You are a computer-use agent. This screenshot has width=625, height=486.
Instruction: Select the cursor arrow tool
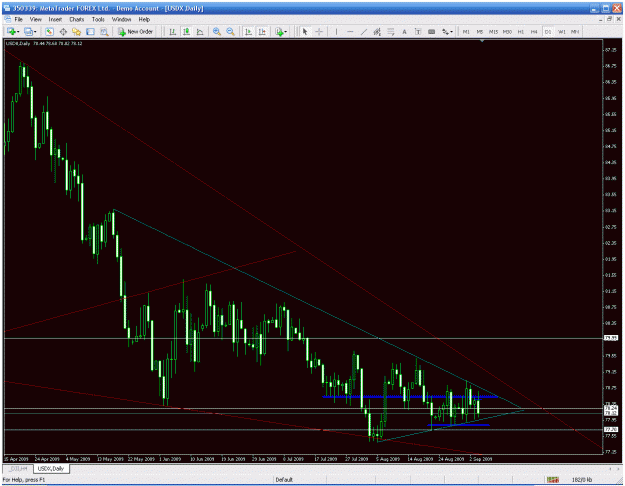[305, 32]
